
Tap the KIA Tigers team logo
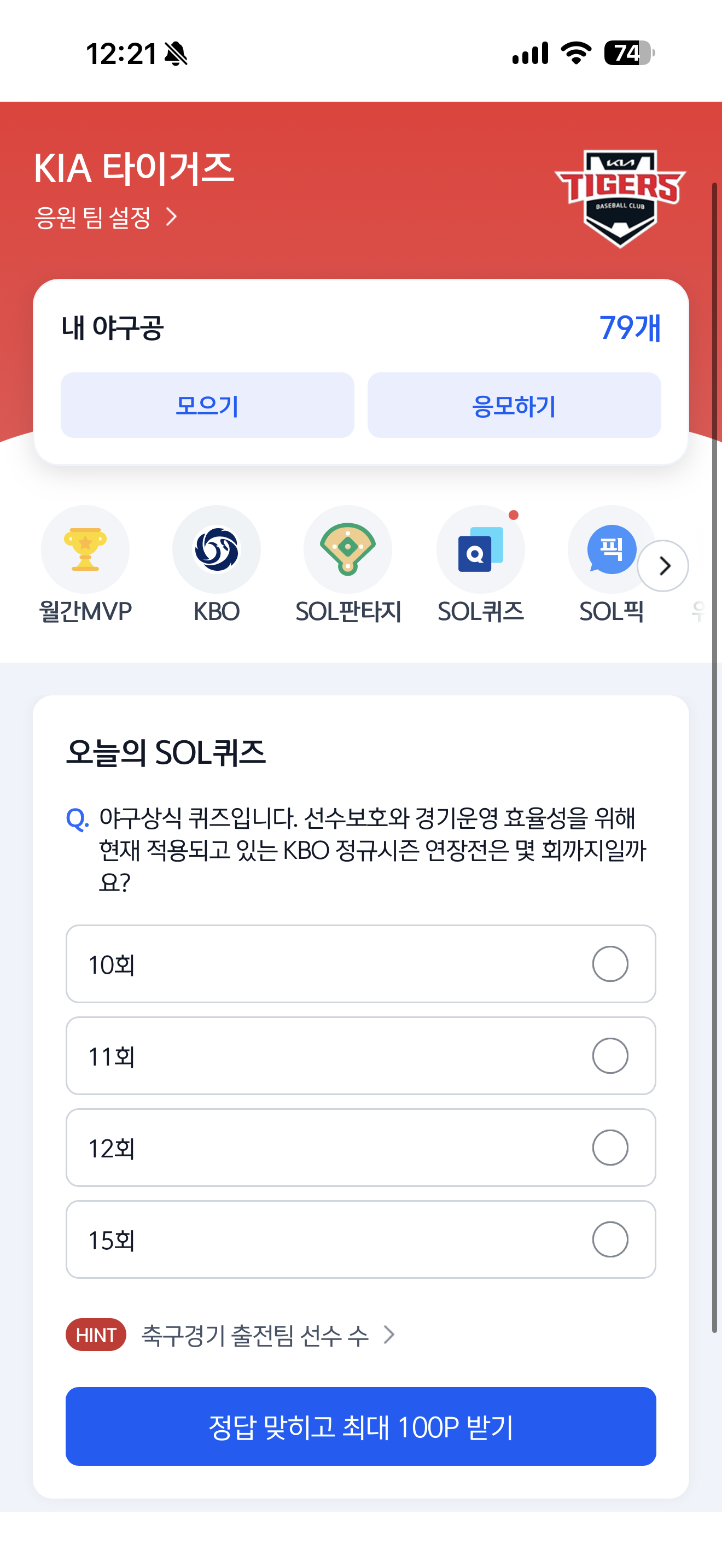coord(620,198)
